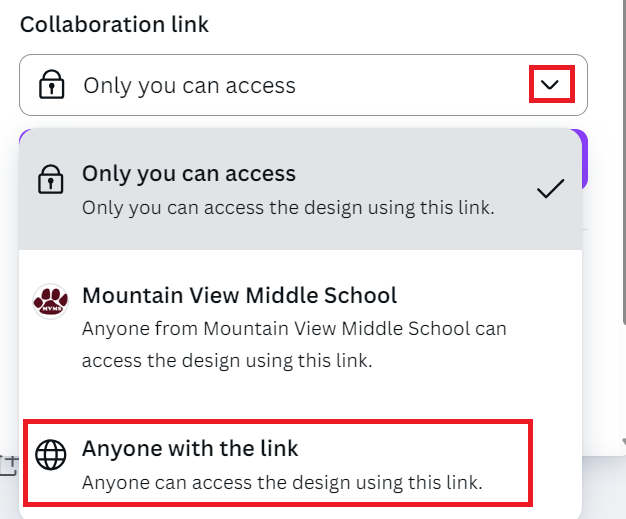This screenshot has height=519, width=626.
Task: Click the checkmark next to the selected option
Action: pyautogui.click(x=551, y=188)
